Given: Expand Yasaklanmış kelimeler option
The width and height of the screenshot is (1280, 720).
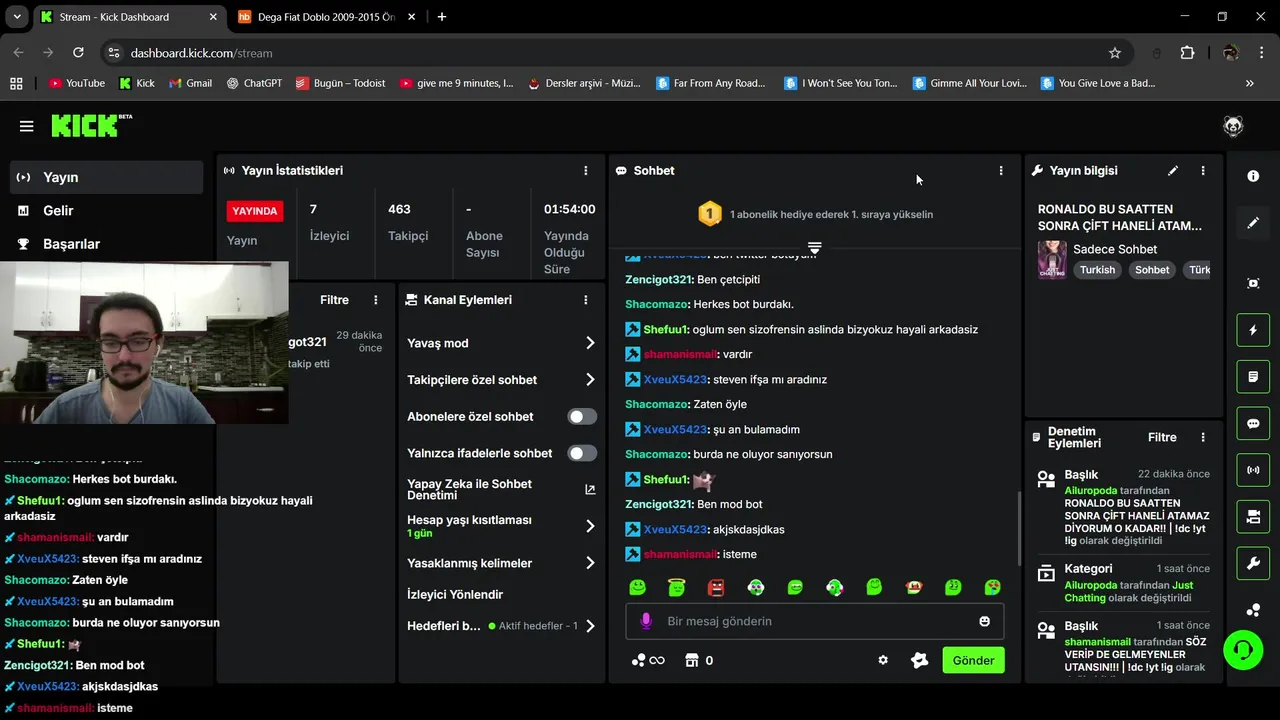Looking at the screenshot, I should click(x=590, y=563).
